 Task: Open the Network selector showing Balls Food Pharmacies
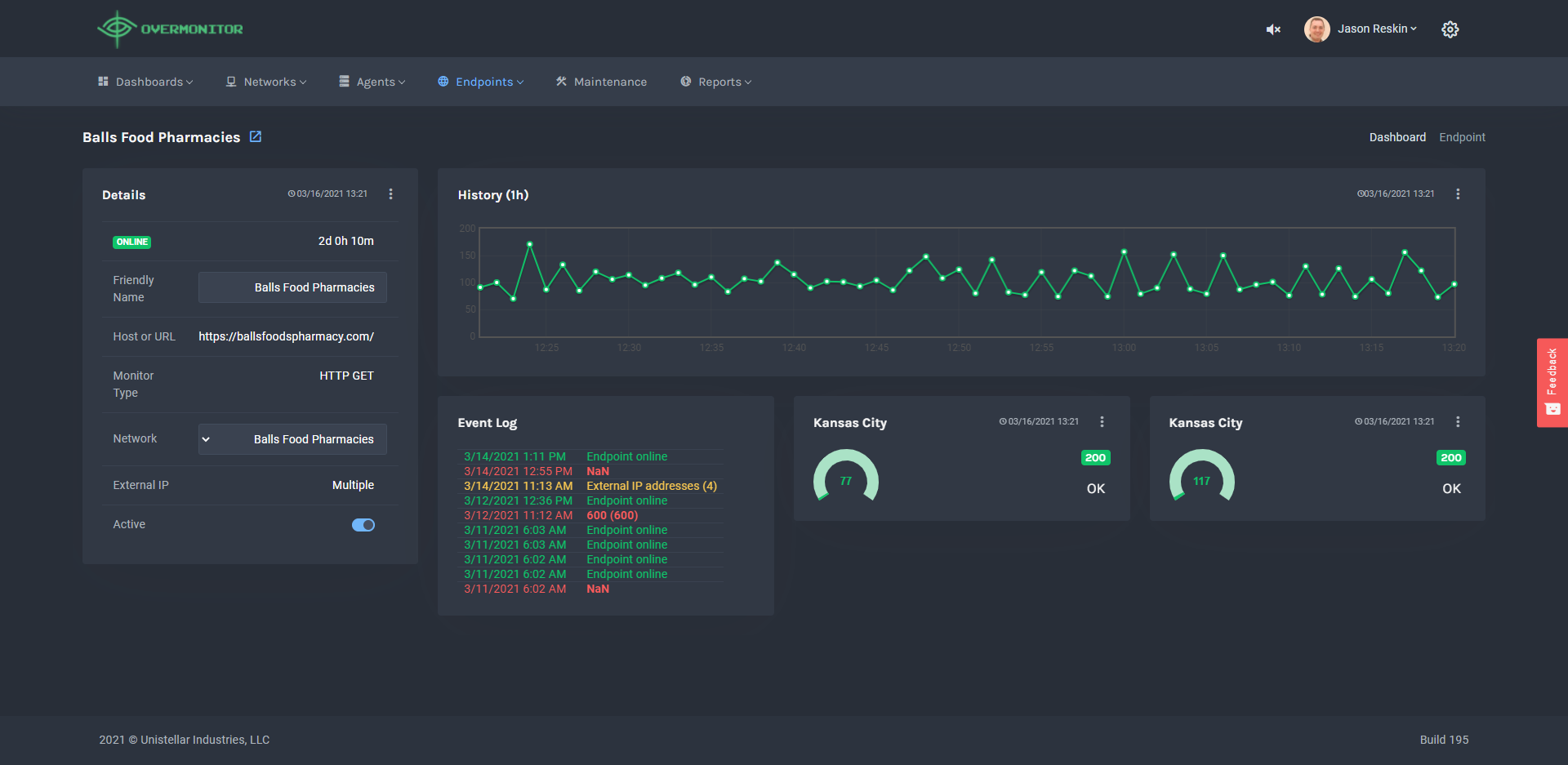[x=292, y=438]
